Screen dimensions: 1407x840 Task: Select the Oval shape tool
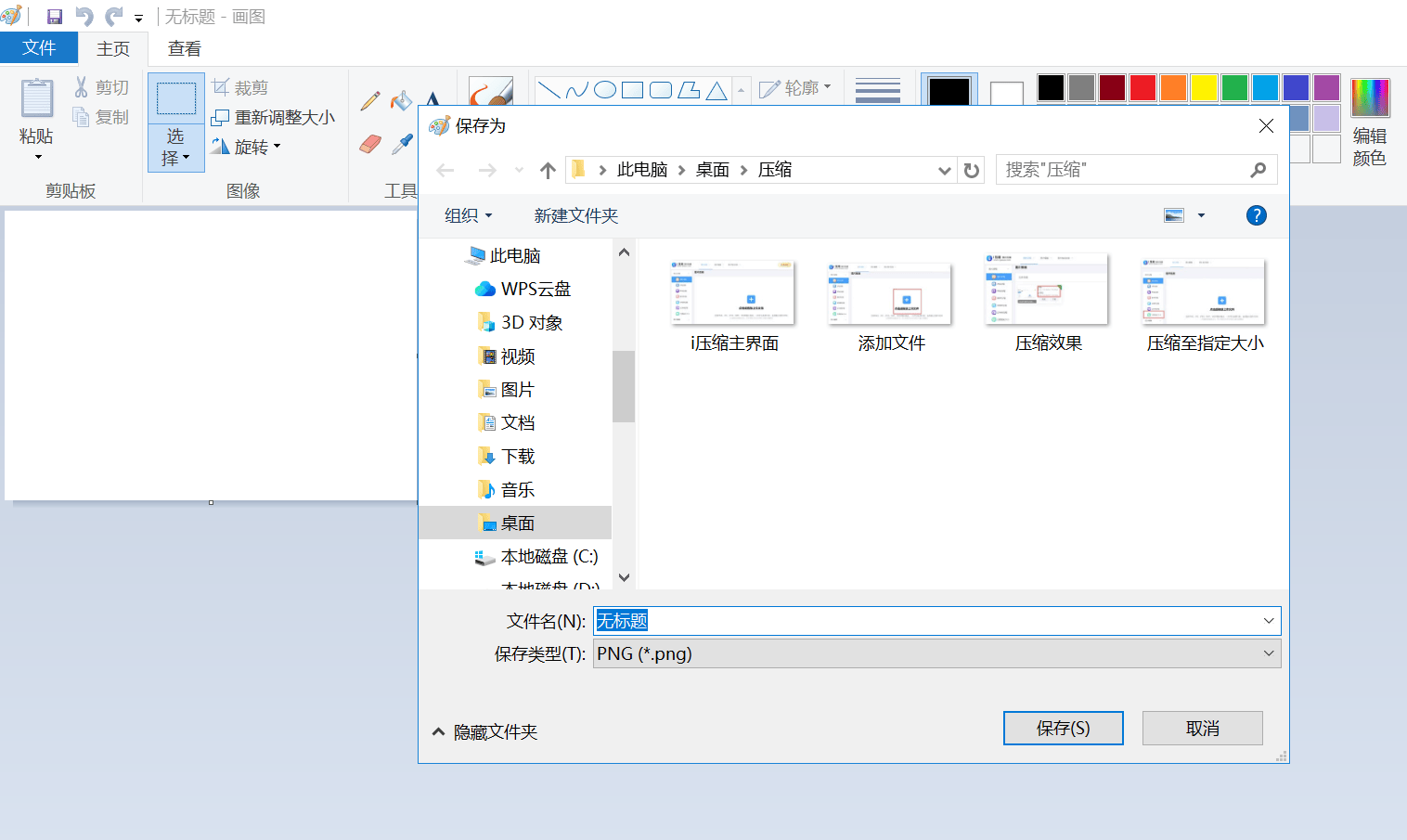click(604, 89)
